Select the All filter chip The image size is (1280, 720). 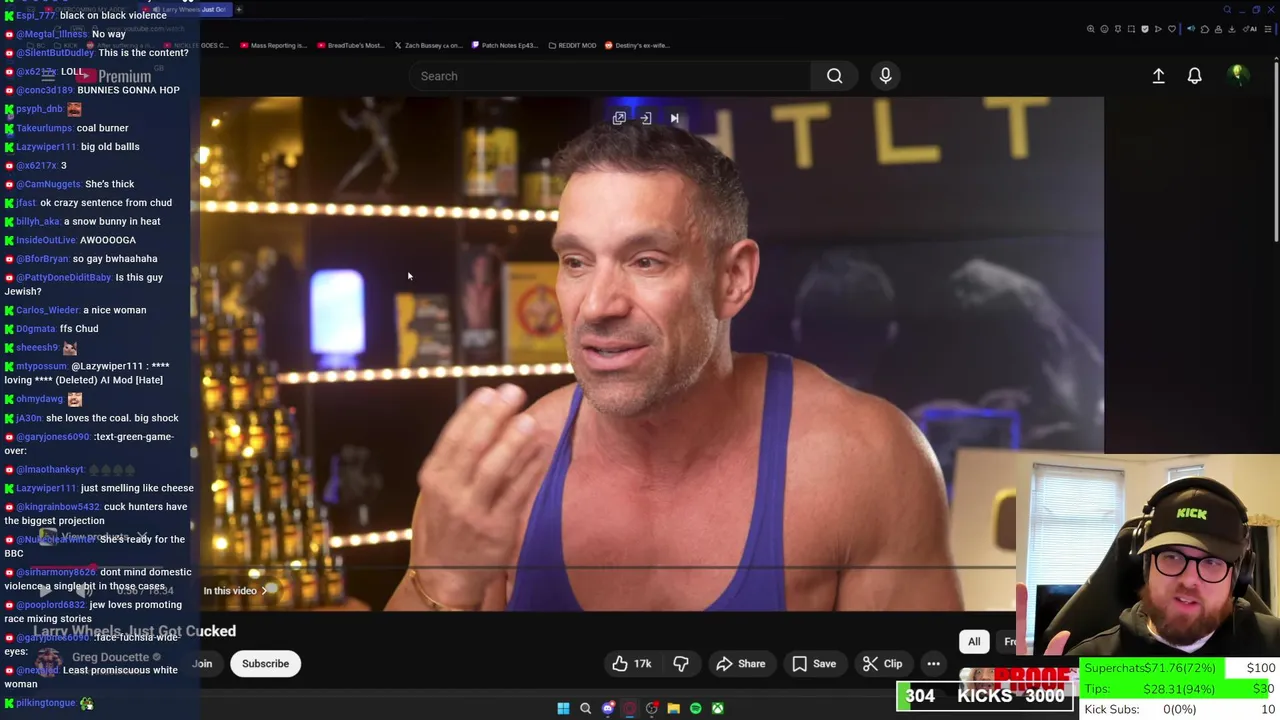pos(974,641)
